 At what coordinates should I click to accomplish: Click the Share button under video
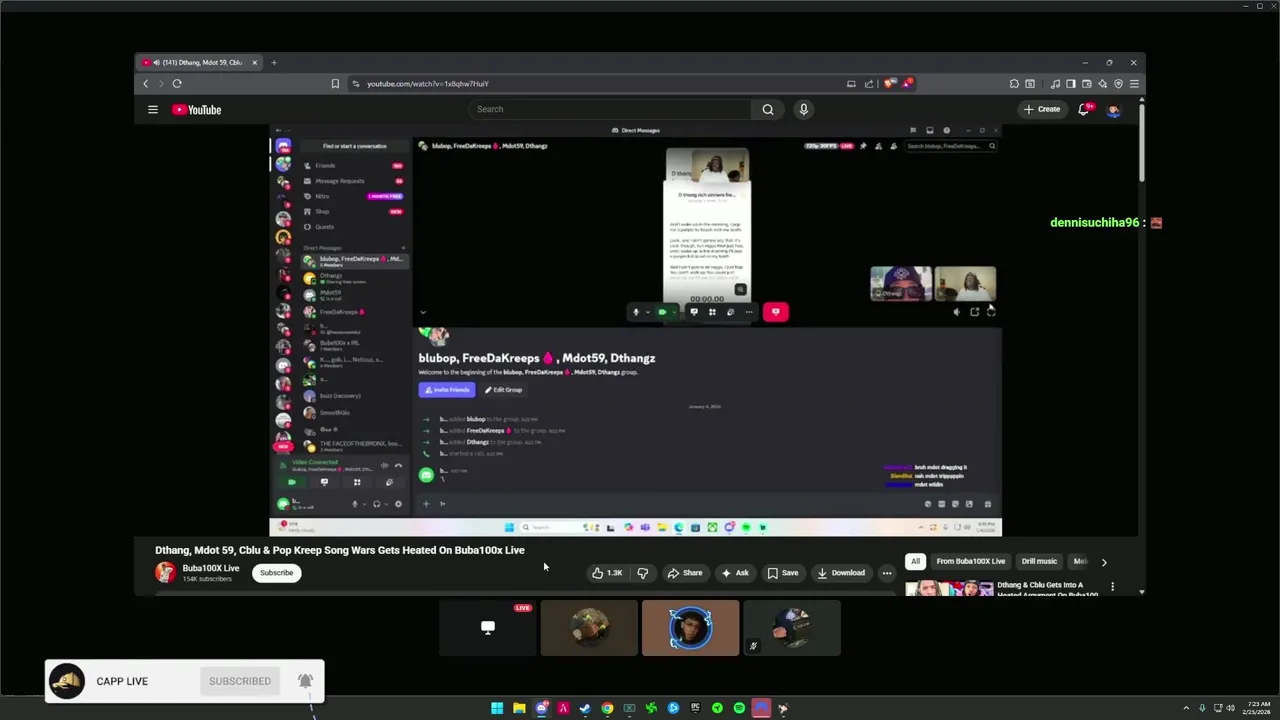coord(685,573)
